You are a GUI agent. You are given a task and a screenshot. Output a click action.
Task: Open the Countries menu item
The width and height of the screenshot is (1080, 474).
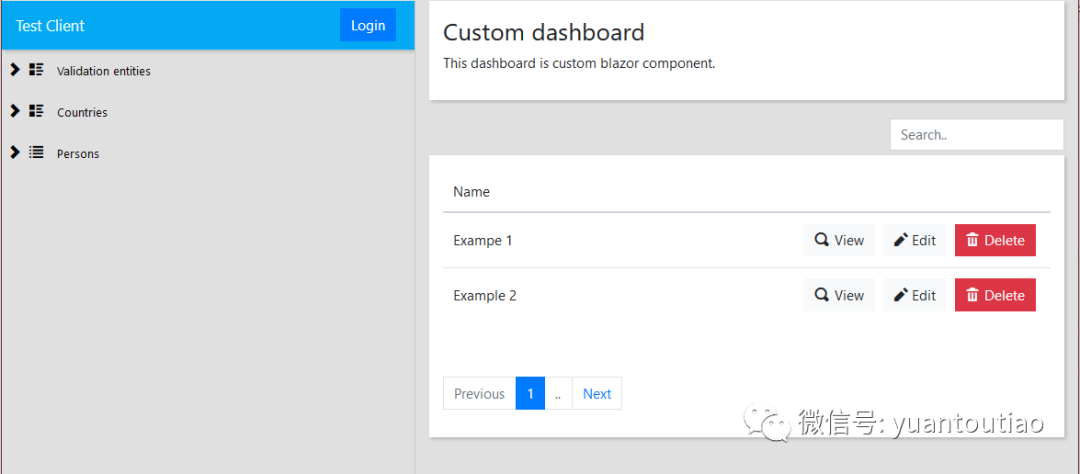pyautogui.click(x=82, y=112)
